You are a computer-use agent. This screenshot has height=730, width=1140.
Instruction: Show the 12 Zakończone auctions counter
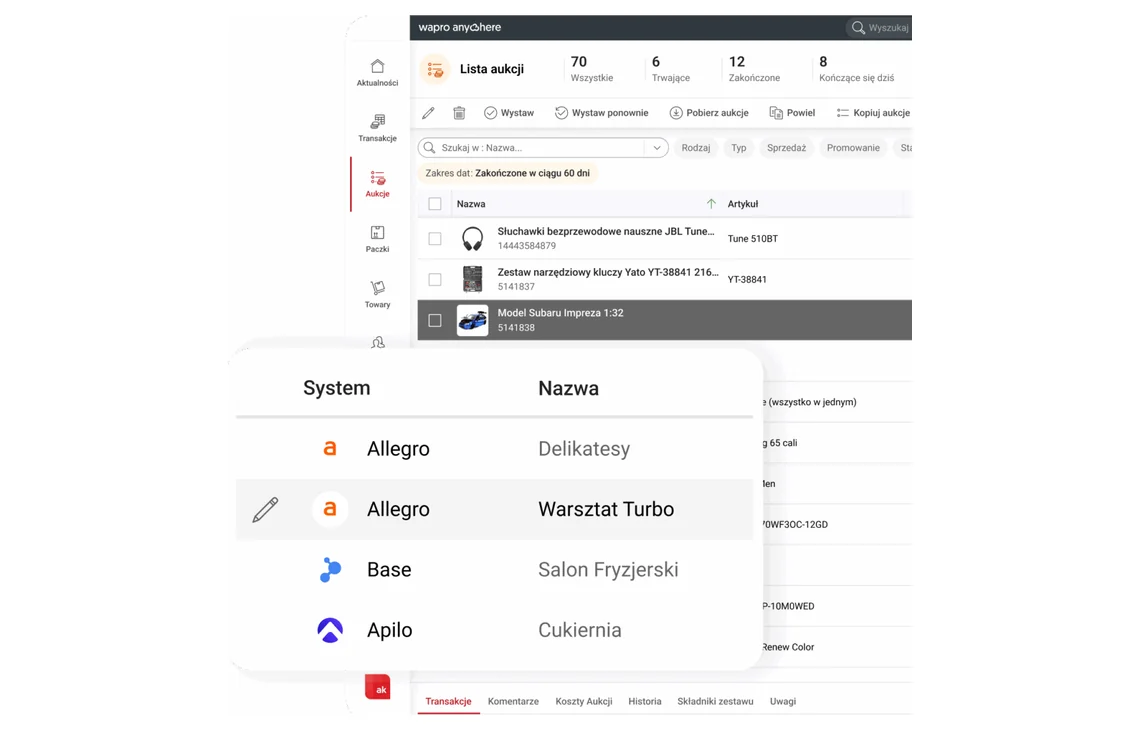[x=754, y=69]
